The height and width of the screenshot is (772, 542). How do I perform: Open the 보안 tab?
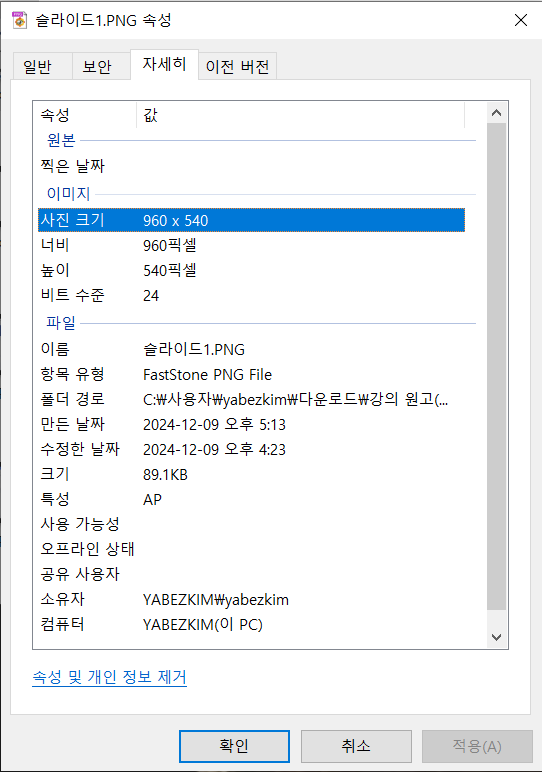(101, 66)
